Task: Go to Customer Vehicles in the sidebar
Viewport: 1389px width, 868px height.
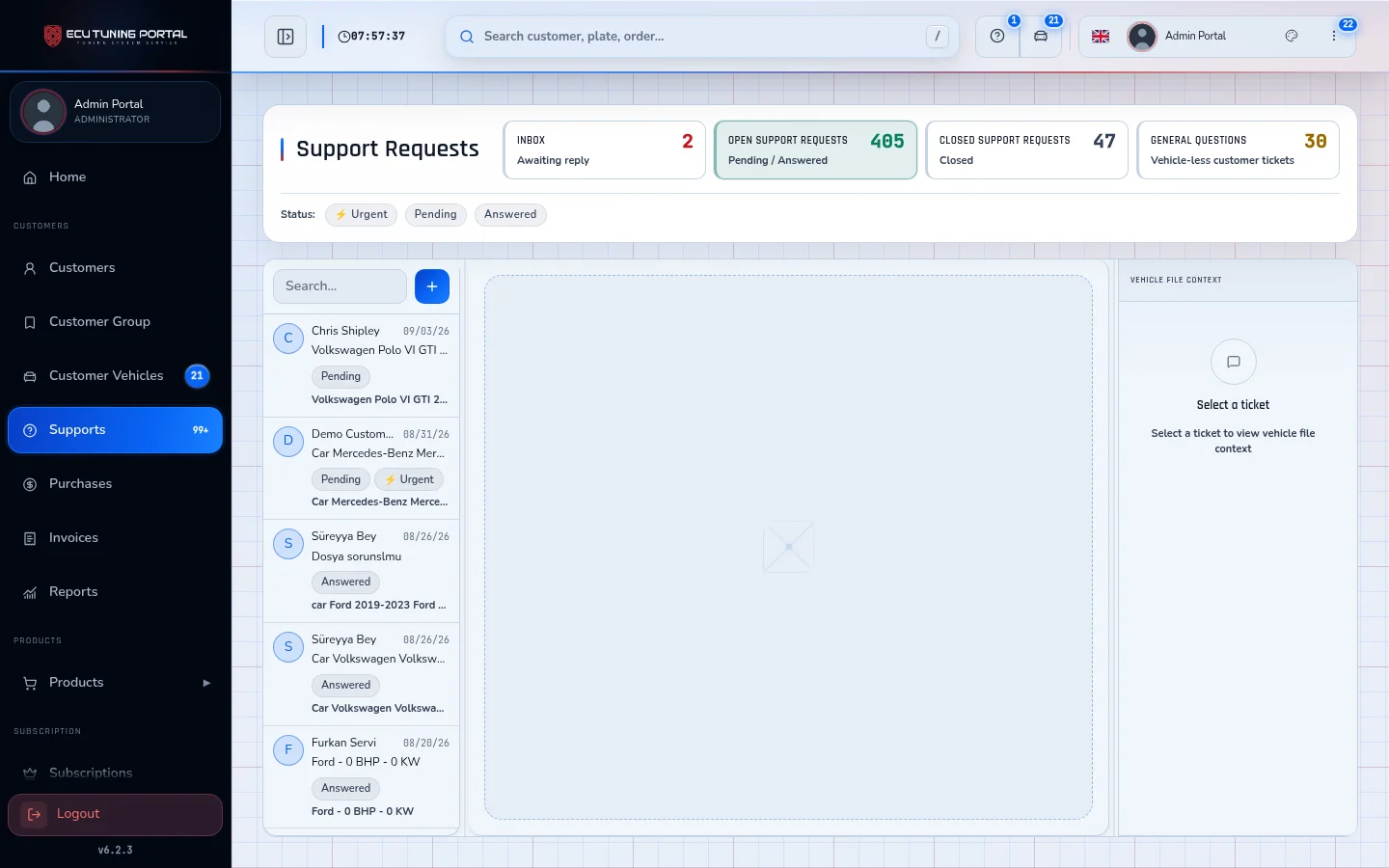Action: tap(116, 376)
